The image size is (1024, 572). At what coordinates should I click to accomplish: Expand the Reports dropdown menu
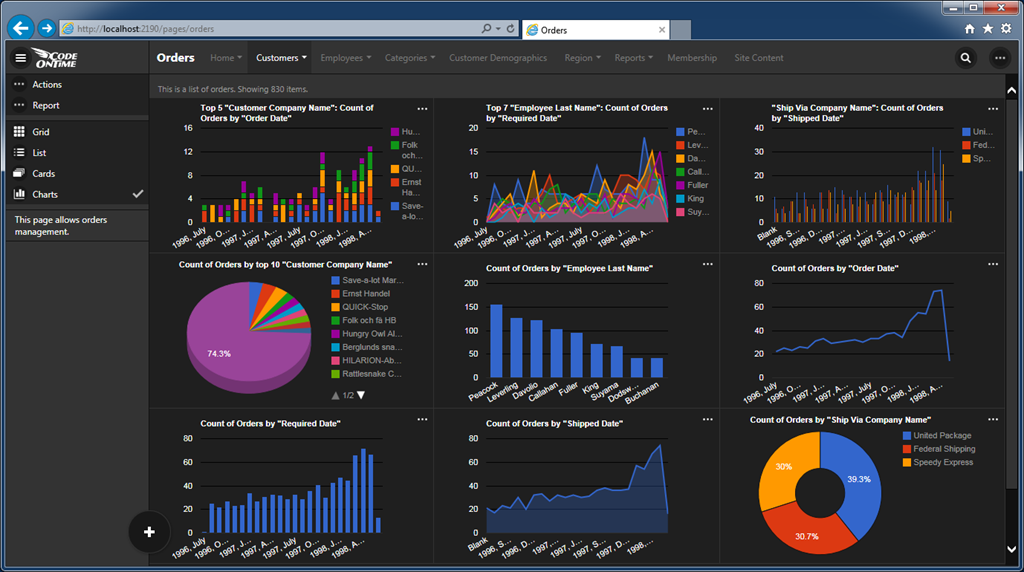634,58
